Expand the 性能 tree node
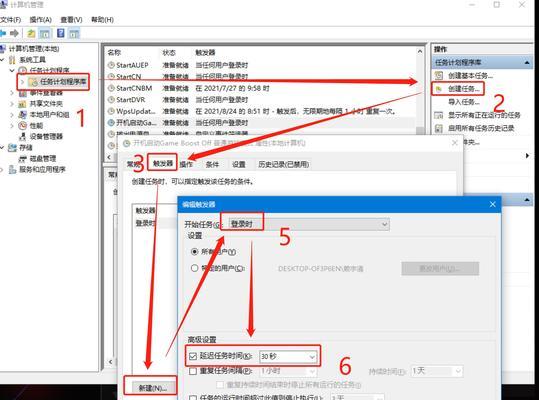Screen dimensions: 539x400 12,125
